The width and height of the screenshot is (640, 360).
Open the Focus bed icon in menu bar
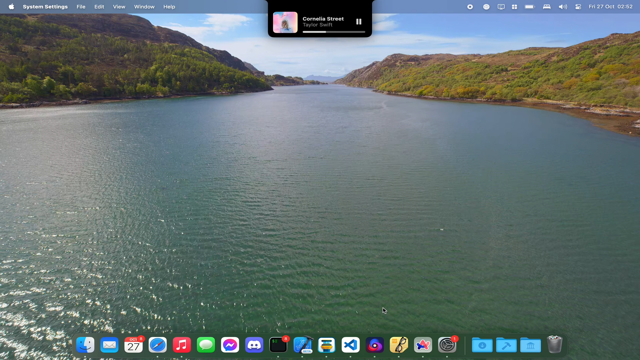pyautogui.click(x=547, y=7)
